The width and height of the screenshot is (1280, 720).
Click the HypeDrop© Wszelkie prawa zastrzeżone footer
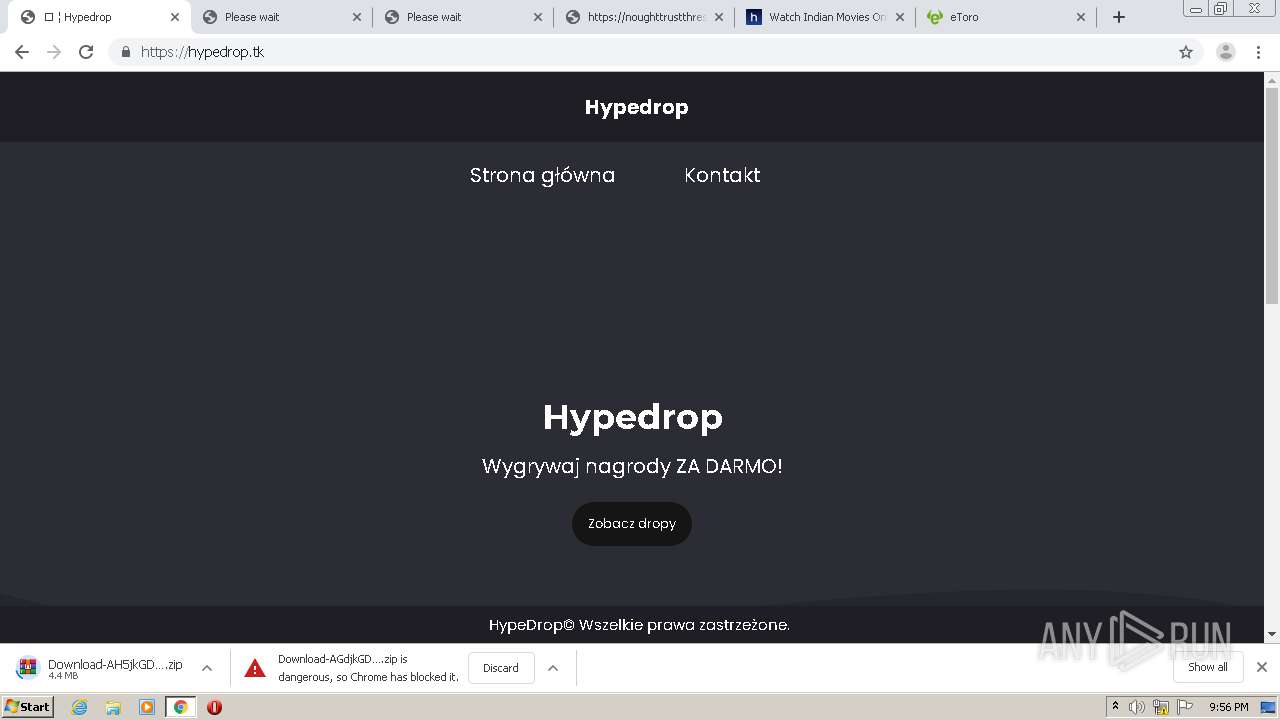point(639,625)
